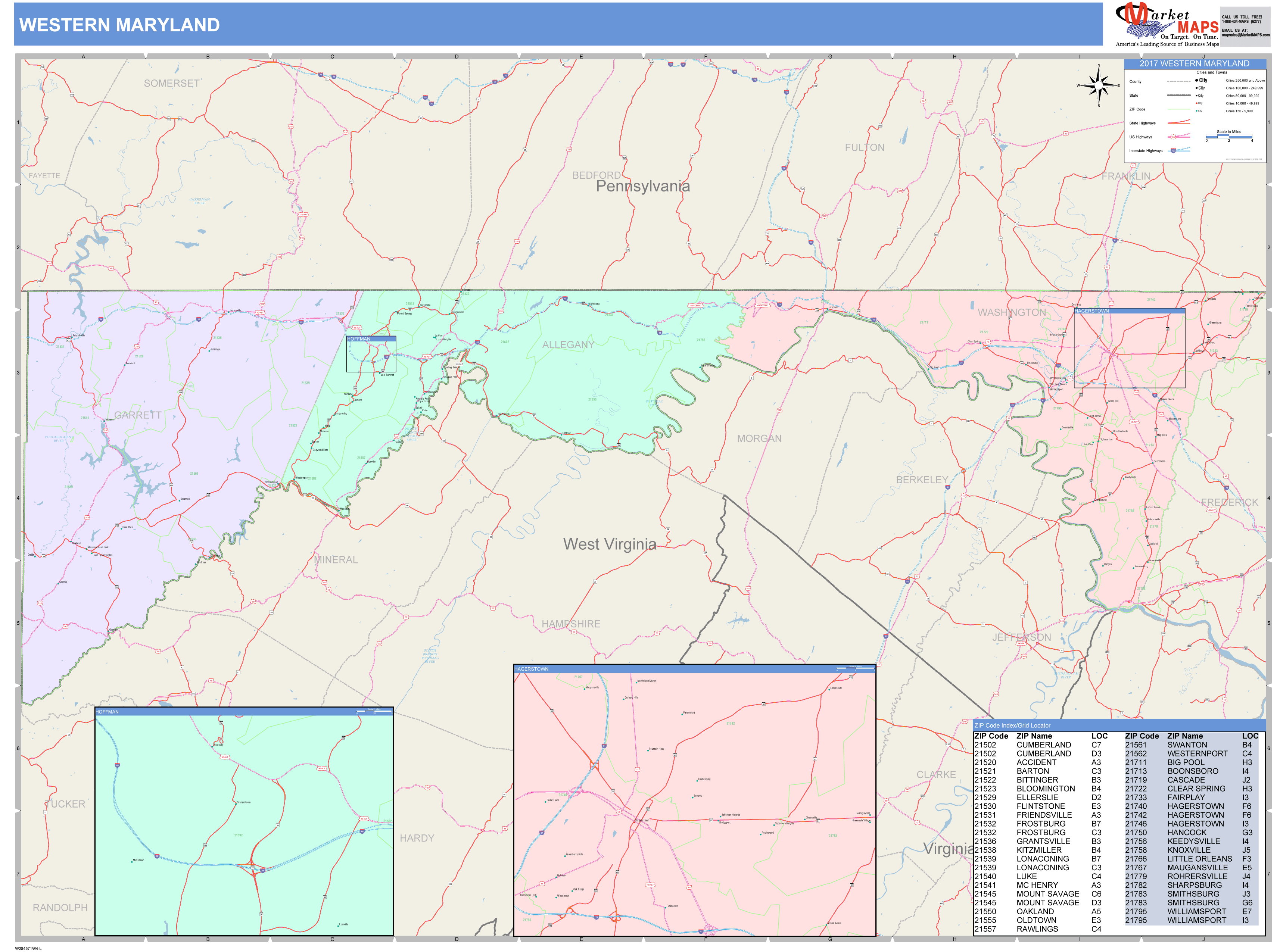The height and width of the screenshot is (952, 1280).
Task: Click the green ZIP Code line symbol in legend
Action: pos(1179,109)
